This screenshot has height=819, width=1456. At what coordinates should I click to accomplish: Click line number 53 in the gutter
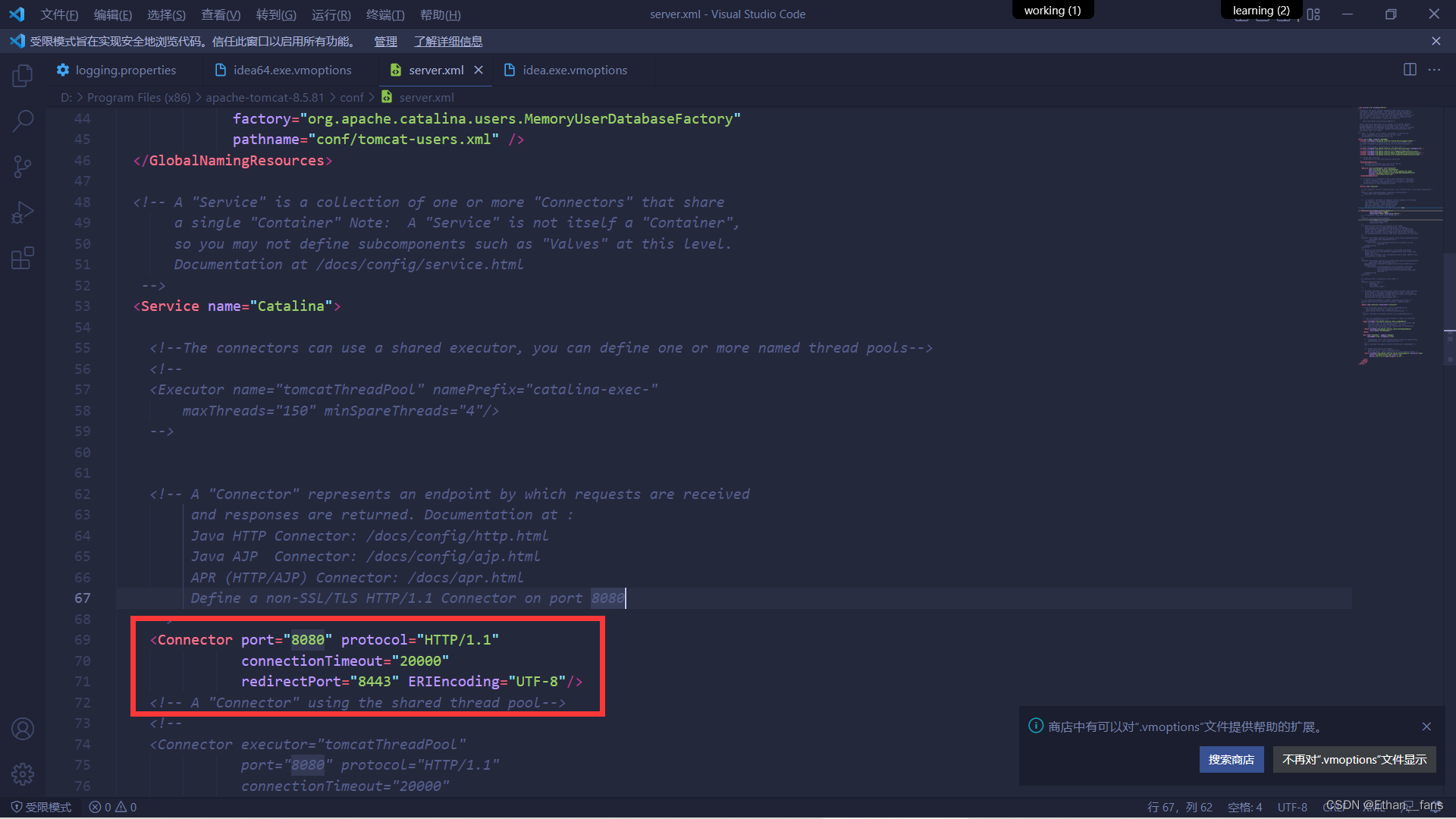[x=82, y=306]
